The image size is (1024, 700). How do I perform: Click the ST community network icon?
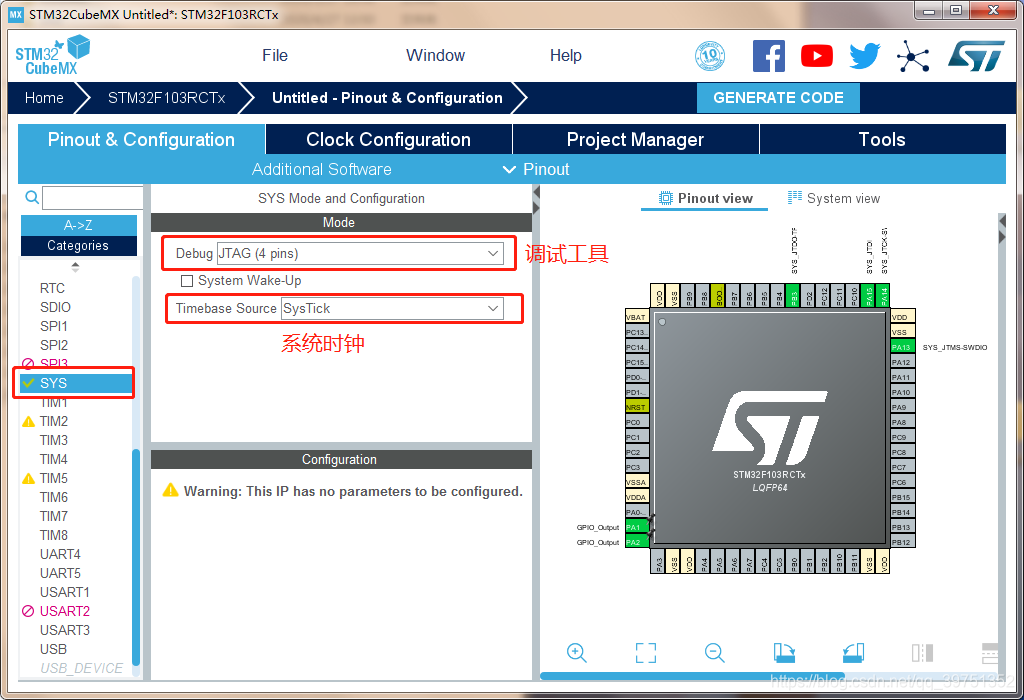point(913,56)
